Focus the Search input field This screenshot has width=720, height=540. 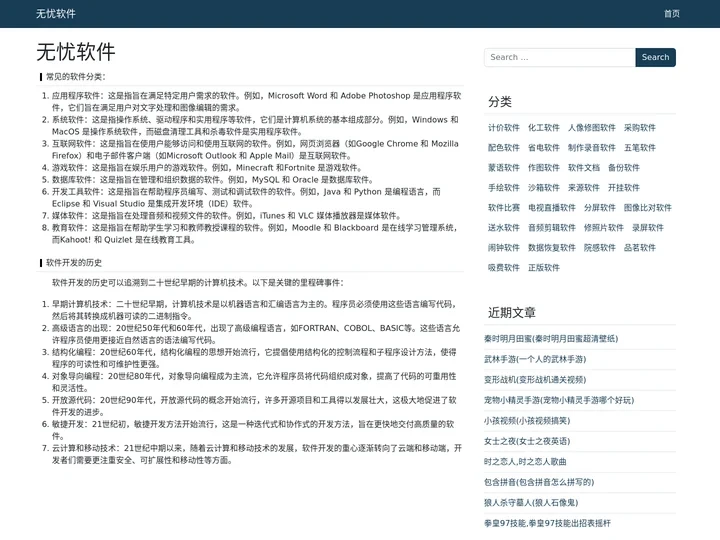(560, 57)
